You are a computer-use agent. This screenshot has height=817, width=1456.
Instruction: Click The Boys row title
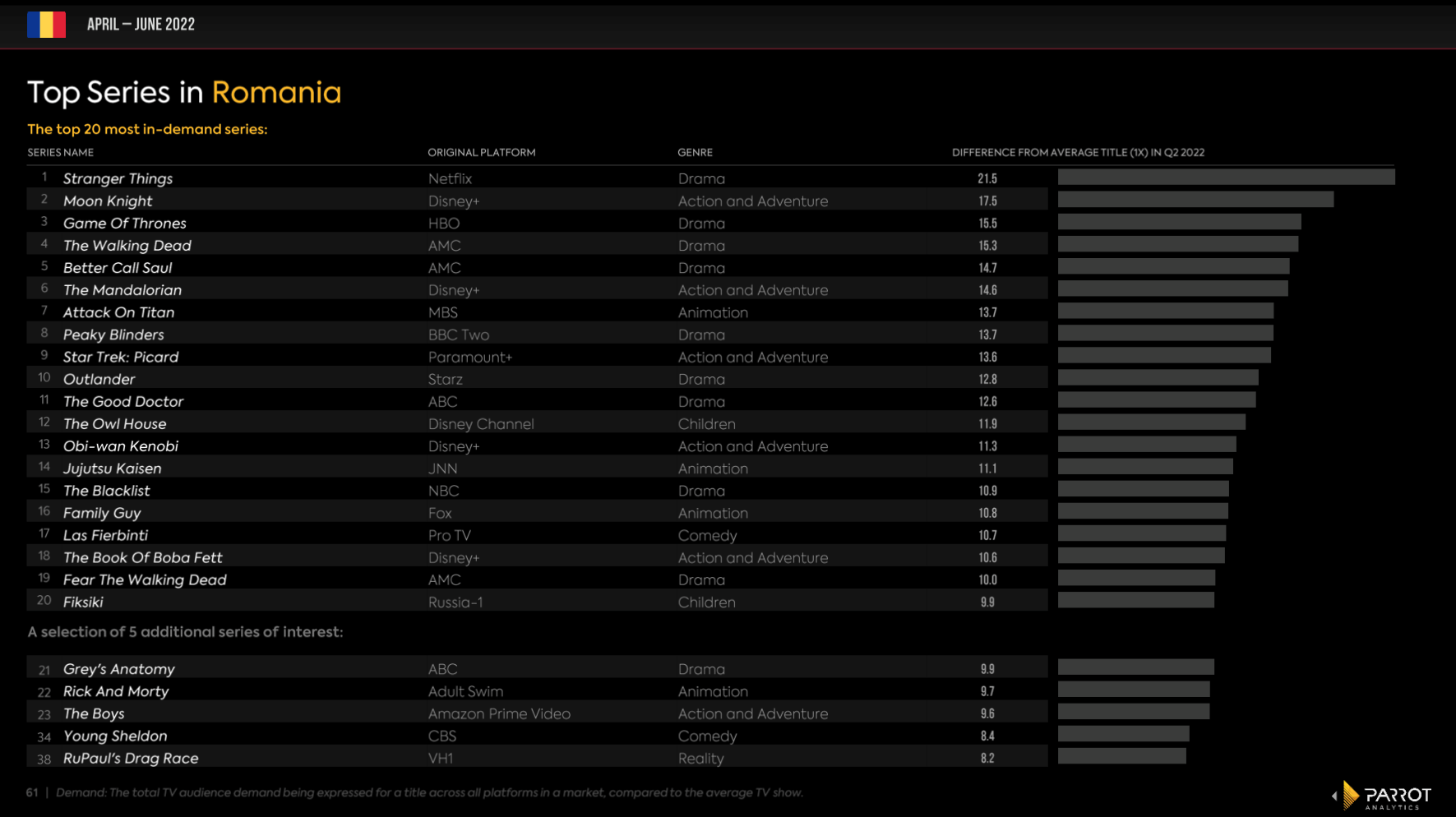coord(94,713)
